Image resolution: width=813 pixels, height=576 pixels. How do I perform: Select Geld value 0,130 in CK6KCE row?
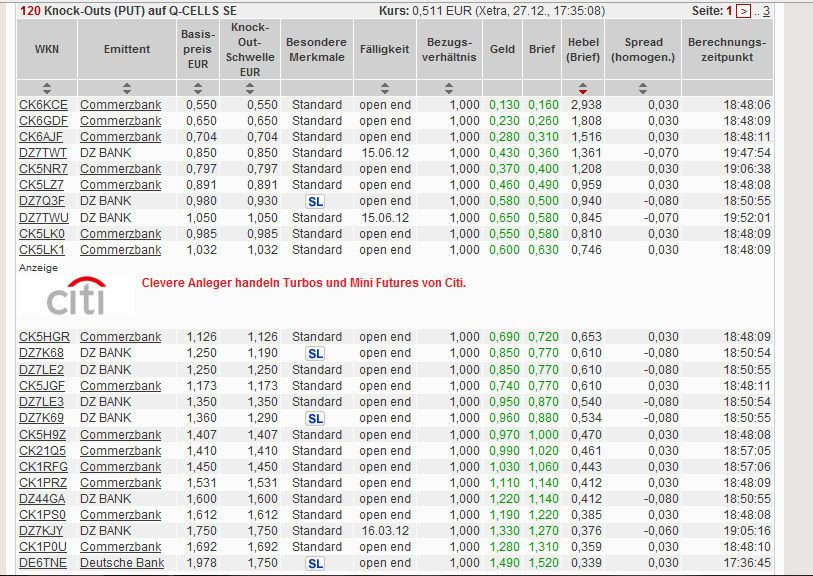pyautogui.click(x=504, y=105)
